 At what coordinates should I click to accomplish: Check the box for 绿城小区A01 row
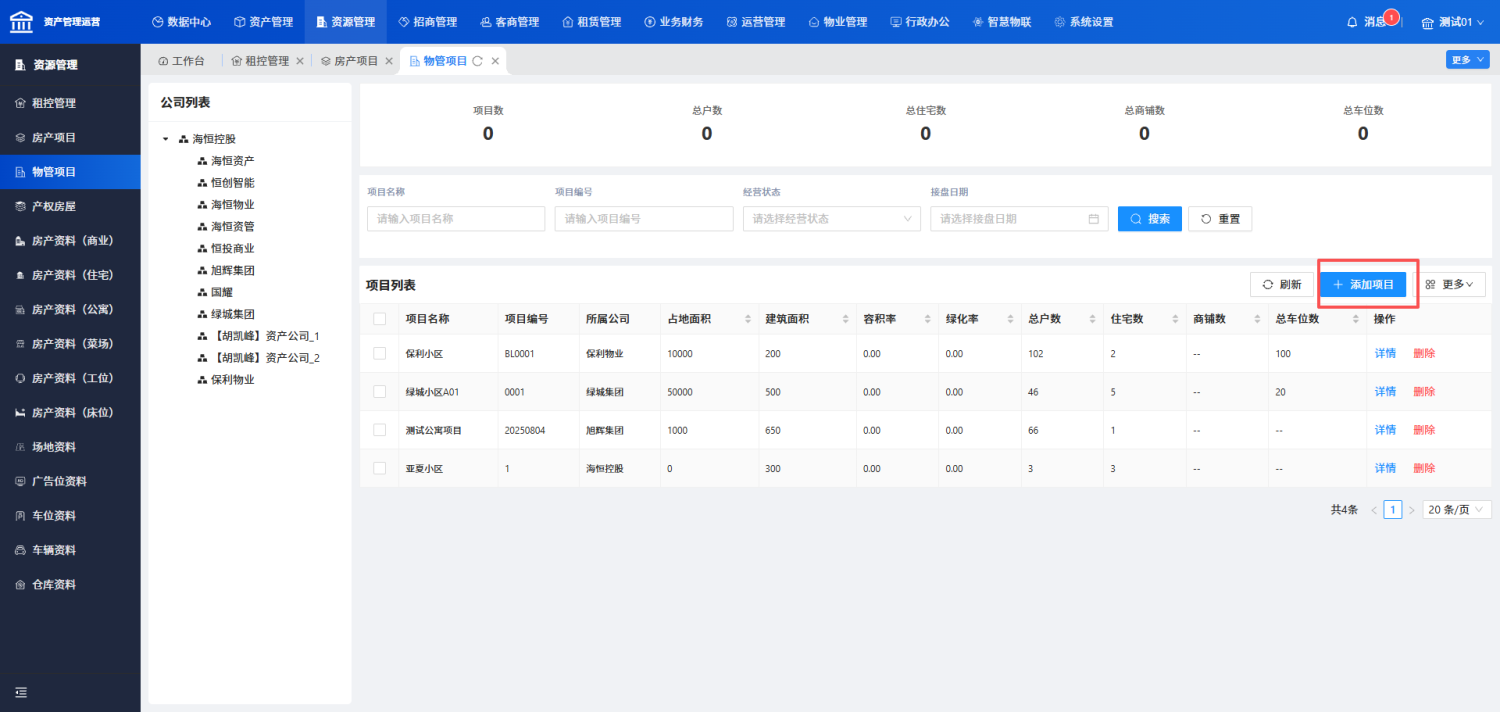[x=379, y=392]
